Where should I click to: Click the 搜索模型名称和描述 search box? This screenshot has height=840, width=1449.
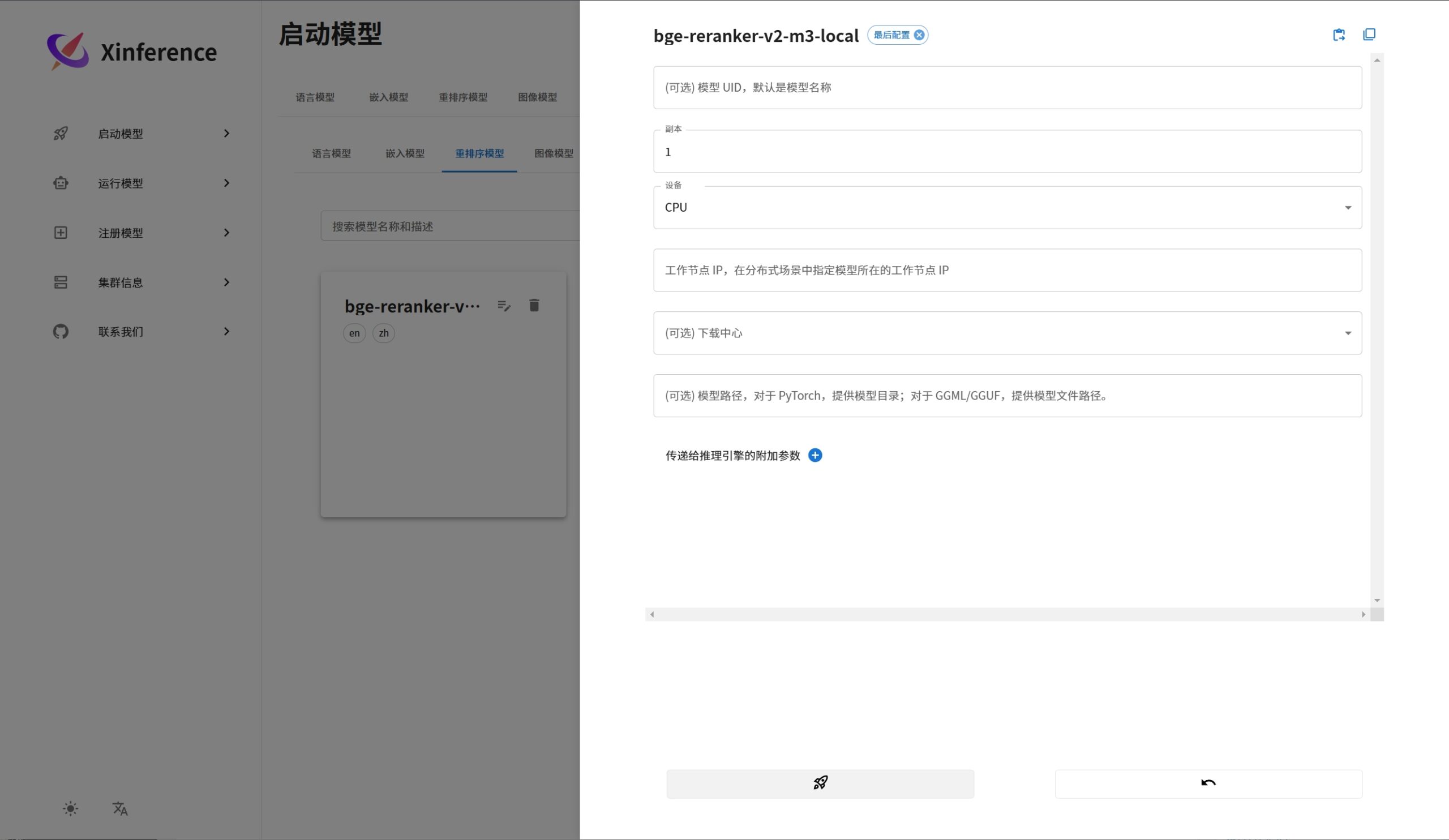coord(450,226)
